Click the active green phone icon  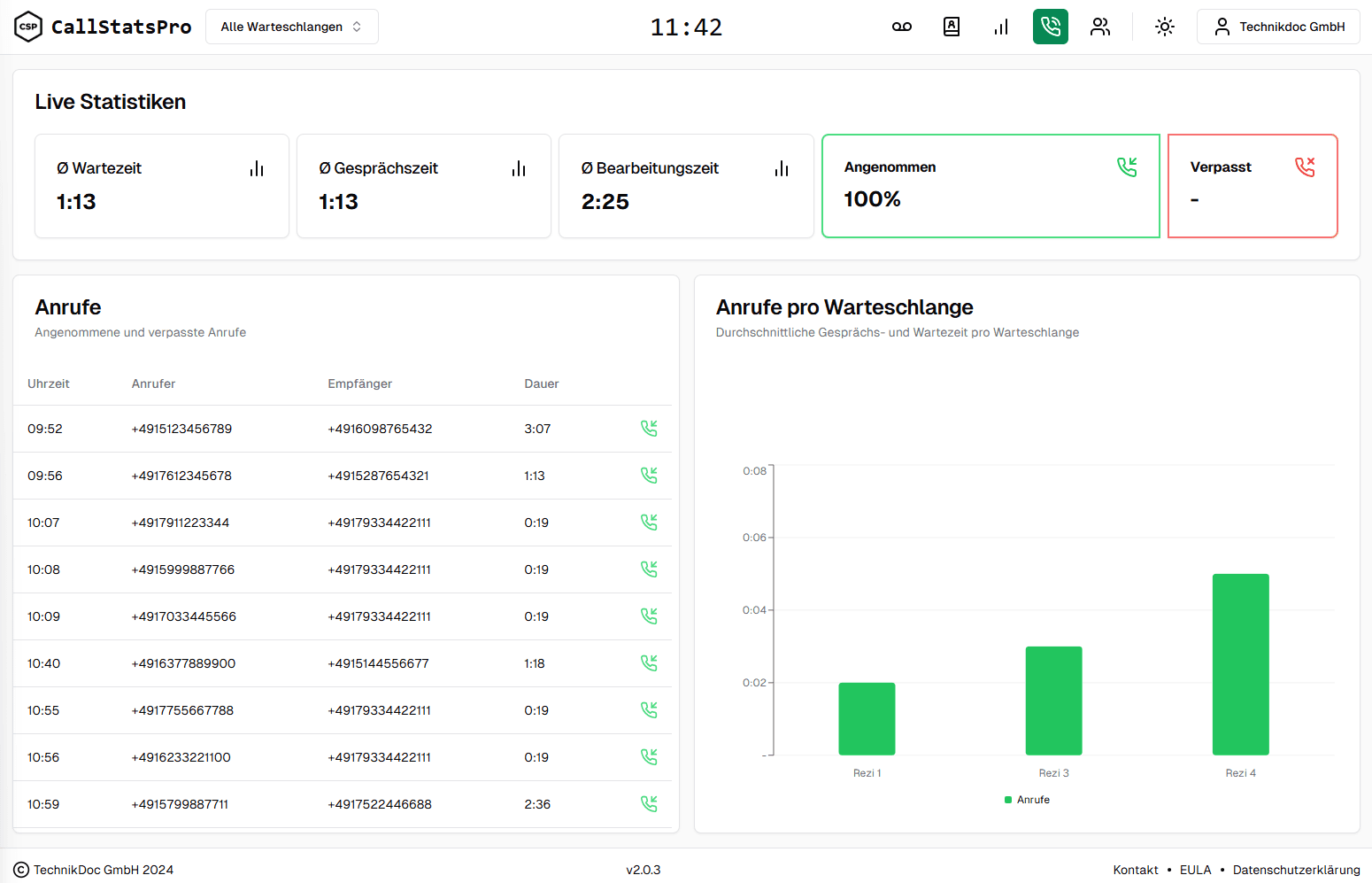[x=1051, y=27]
